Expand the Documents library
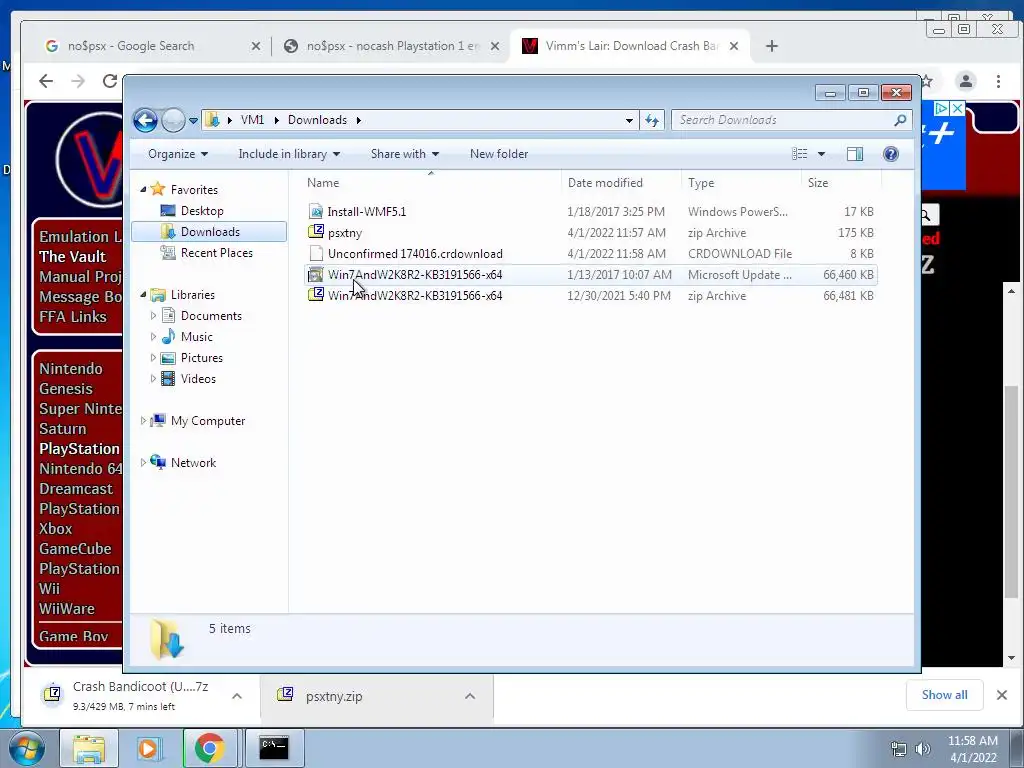The height and width of the screenshot is (768, 1024). (x=153, y=316)
